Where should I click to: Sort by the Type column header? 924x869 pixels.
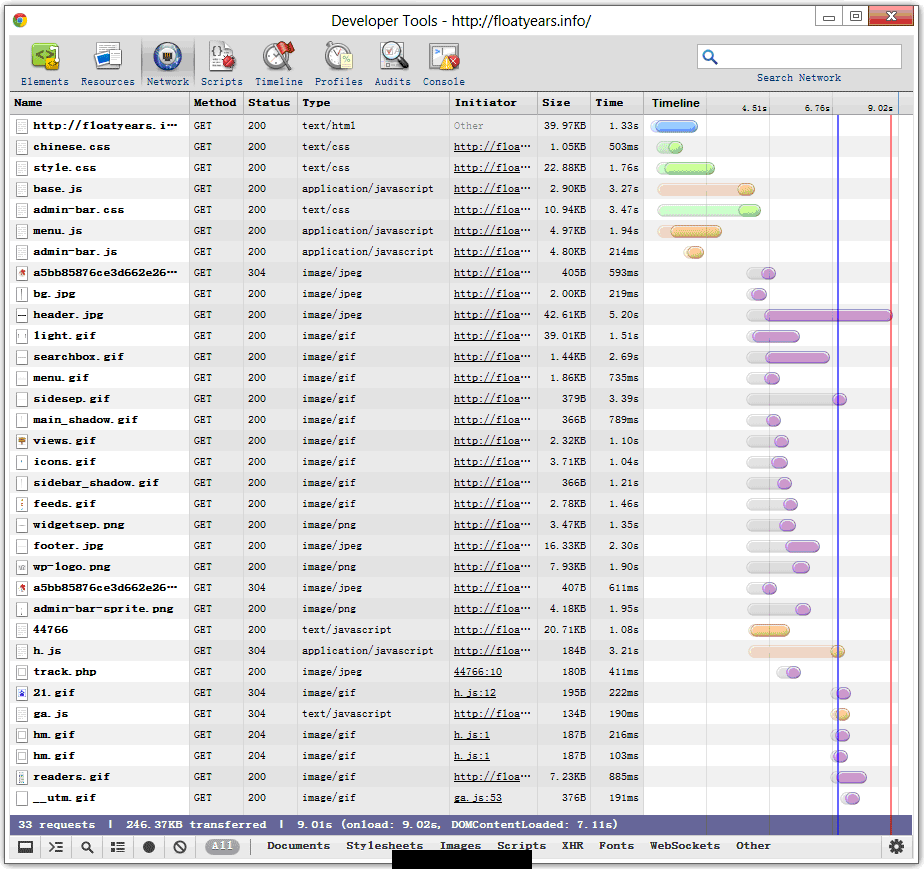374,103
